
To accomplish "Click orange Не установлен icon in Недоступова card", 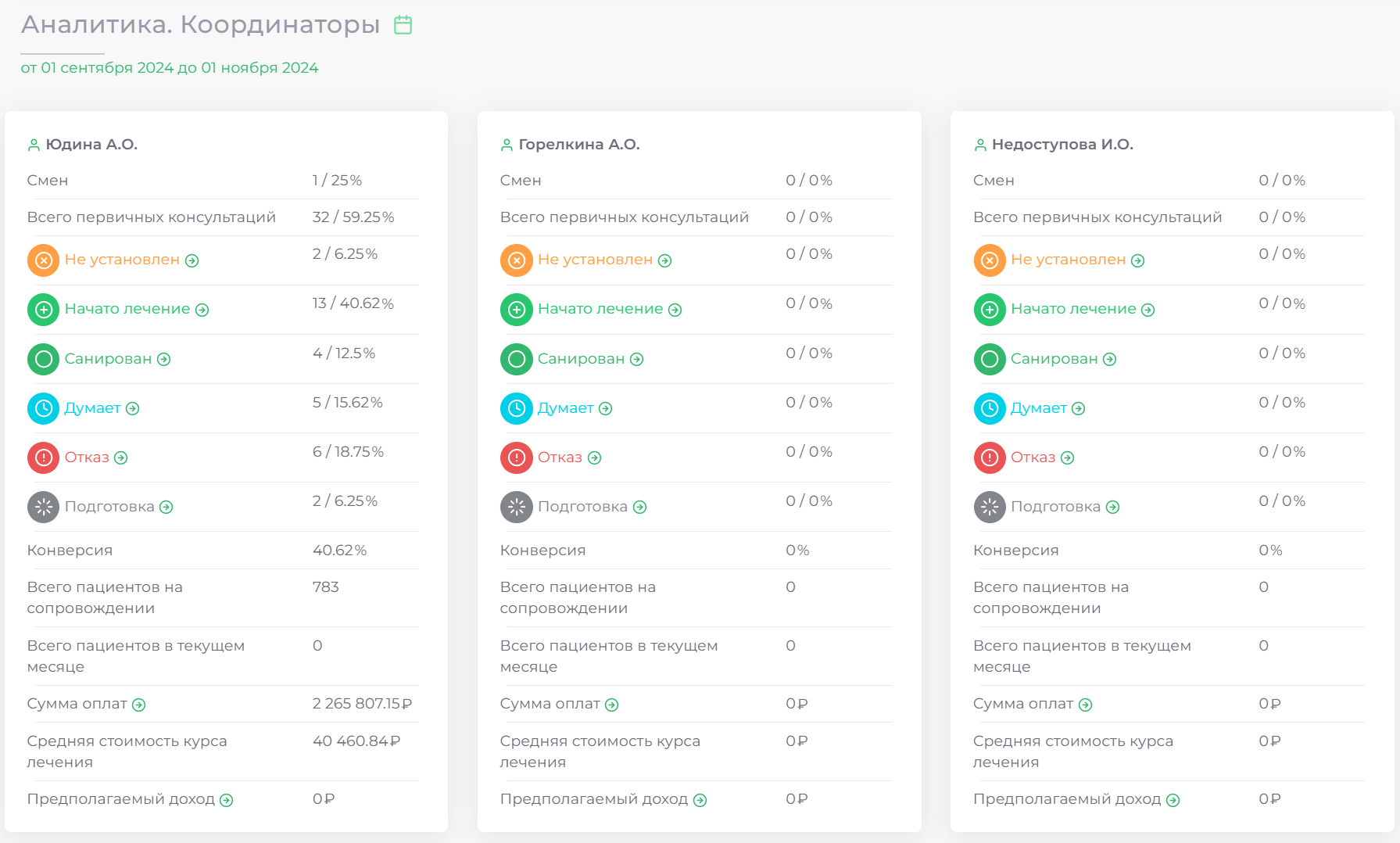I will (990, 260).
